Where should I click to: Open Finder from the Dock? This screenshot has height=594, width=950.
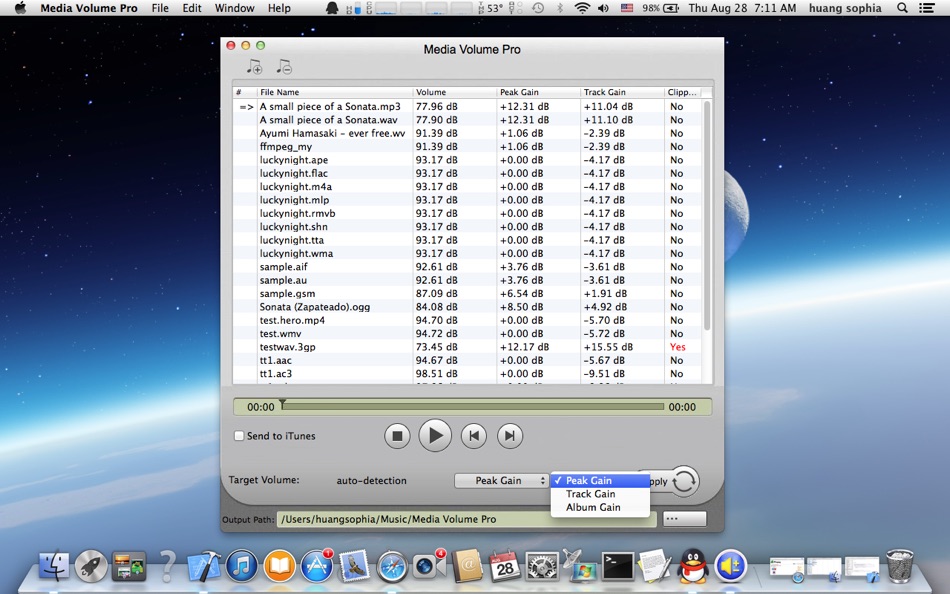[54, 566]
